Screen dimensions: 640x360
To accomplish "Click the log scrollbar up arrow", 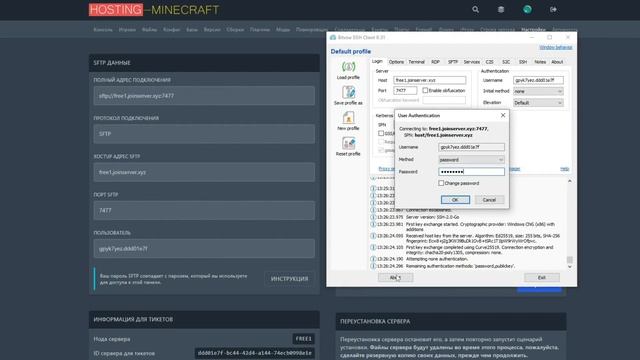I will [x=570, y=181].
